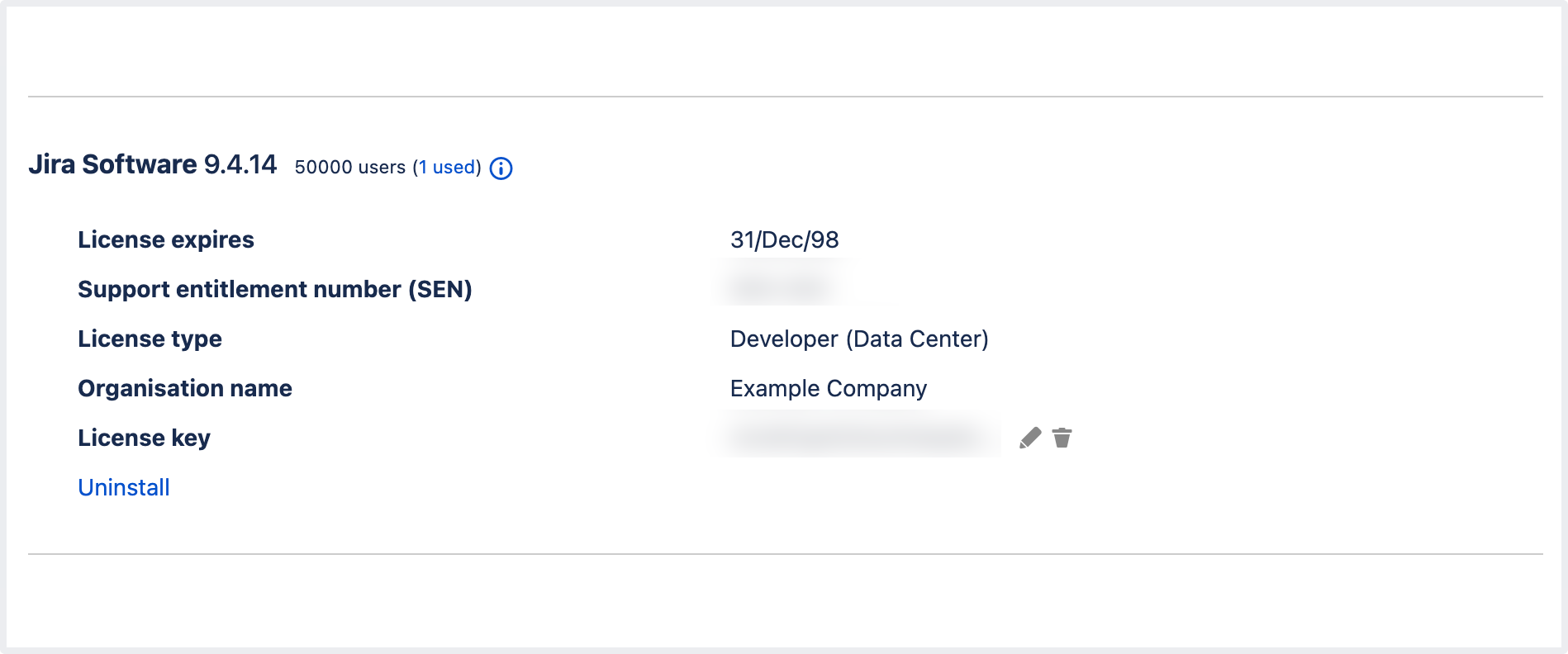Select the 'Organisation name' label
The image size is (1568, 654).
coord(185,388)
